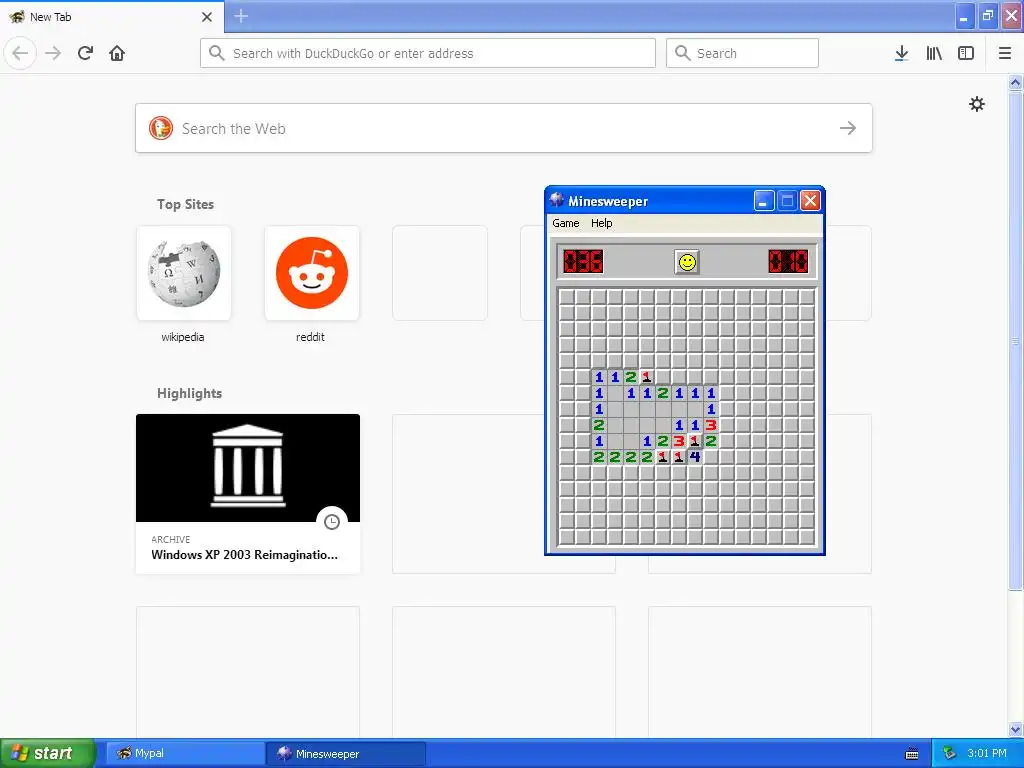Image resolution: width=1024 pixels, height=768 pixels.
Task: Switch to Mypal in the taskbar
Action: tap(185, 754)
